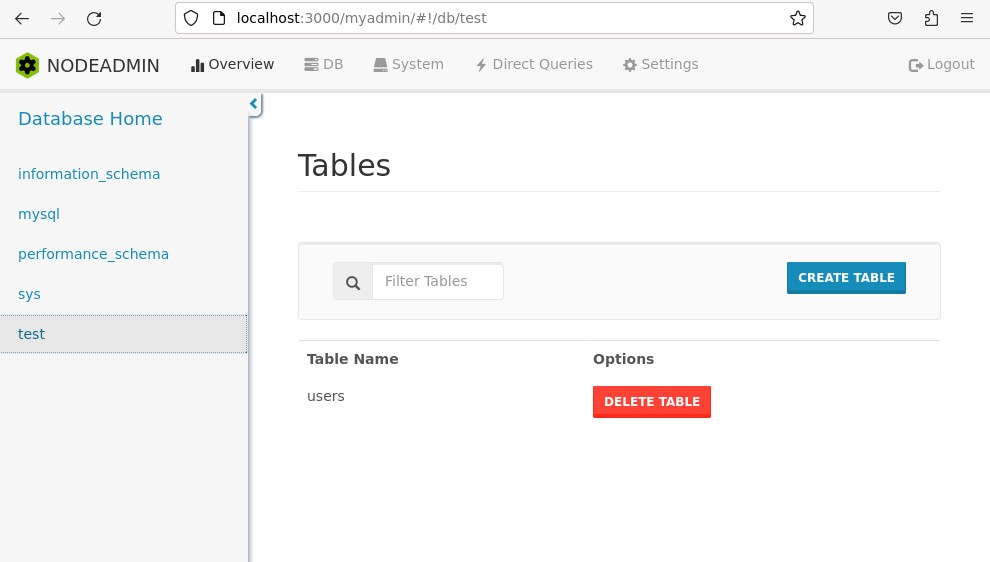The width and height of the screenshot is (990, 562).
Task: Go back using the browser back arrow
Action: pyautogui.click(x=22, y=18)
